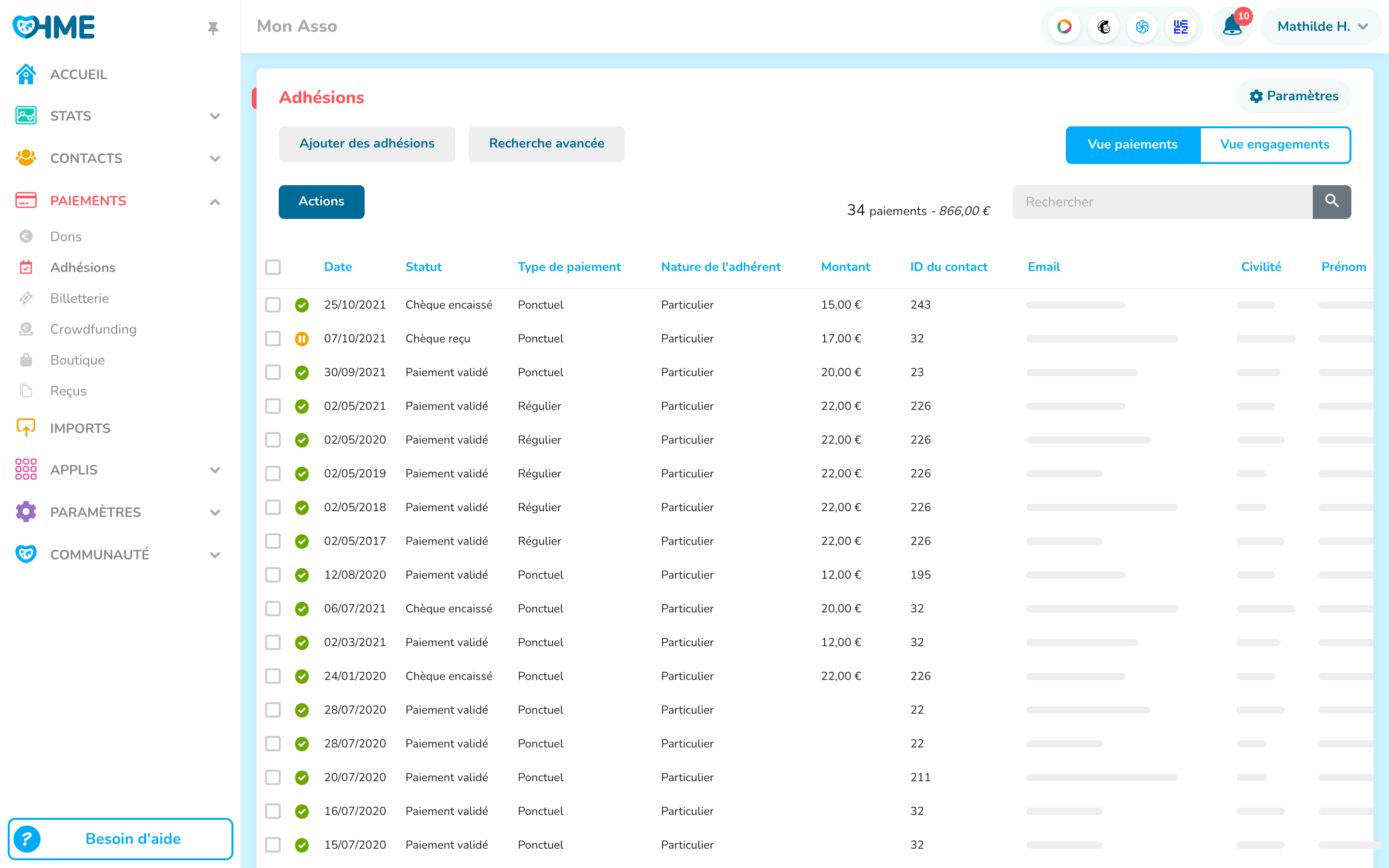The height and width of the screenshot is (868, 1389).
Task: Click the Paramètres gear button
Action: click(1294, 96)
